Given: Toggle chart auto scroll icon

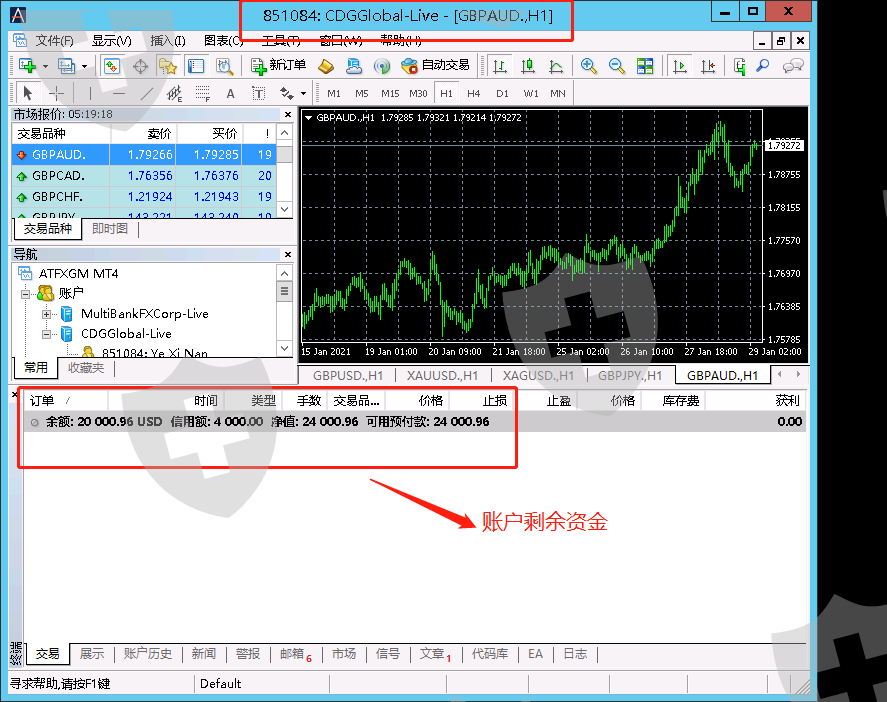Looking at the screenshot, I should [679, 66].
